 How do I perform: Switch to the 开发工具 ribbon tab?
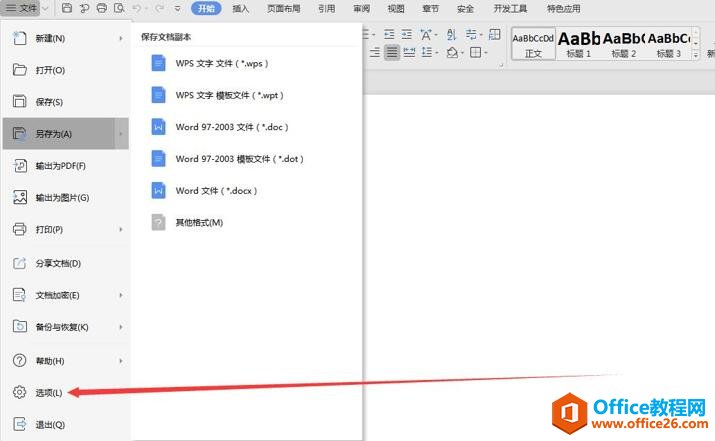pos(510,8)
